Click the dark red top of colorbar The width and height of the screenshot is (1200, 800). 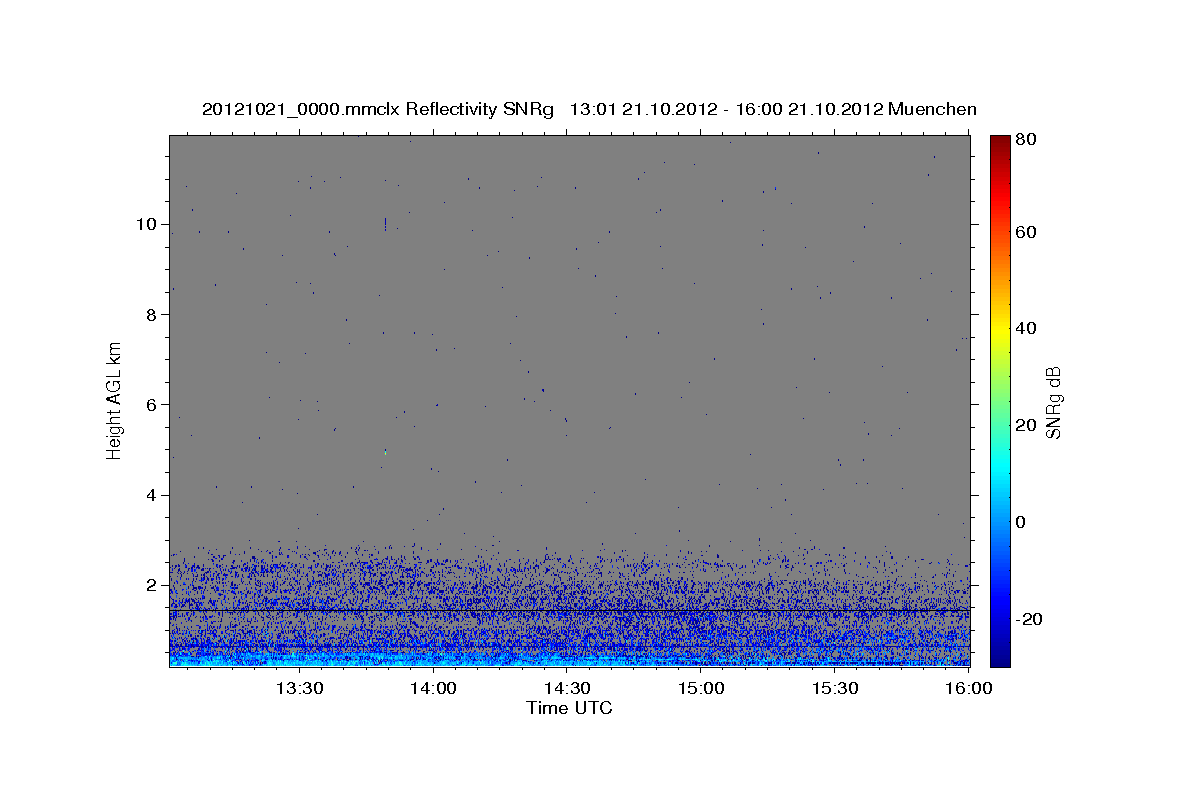(1000, 142)
